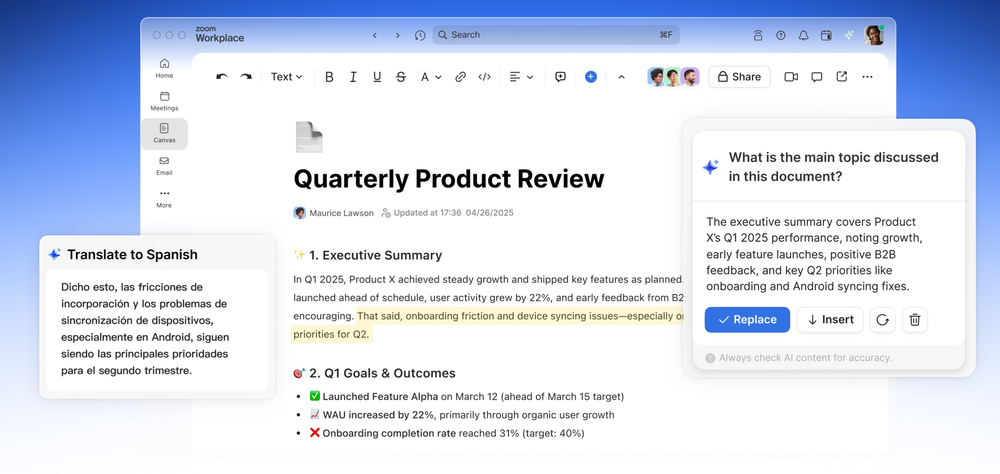Open the text color dropdown
Image resolution: width=1000 pixels, height=474 pixels.
tap(430, 77)
